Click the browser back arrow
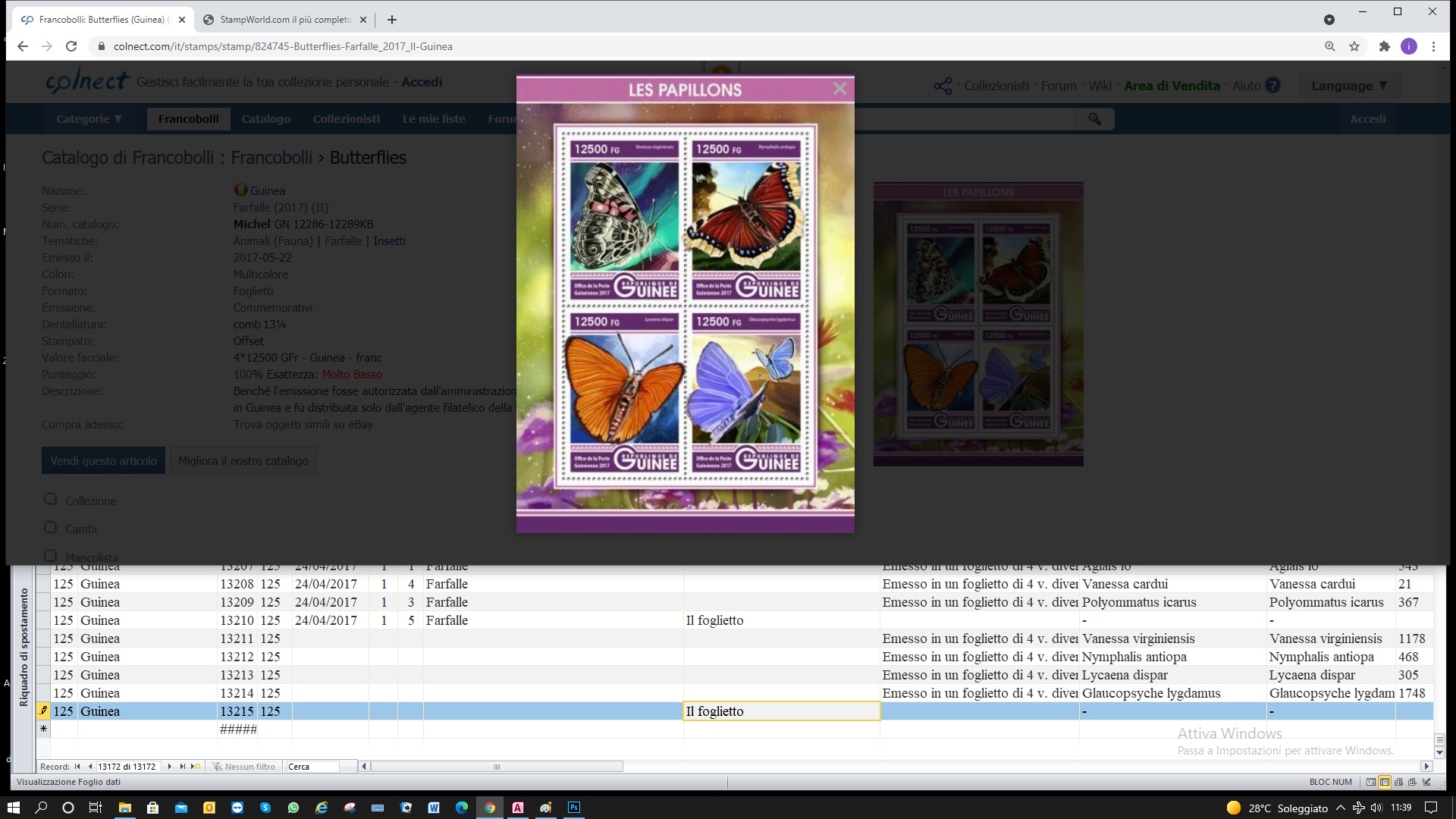Viewport: 1456px width, 819px height. click(23, 46)
